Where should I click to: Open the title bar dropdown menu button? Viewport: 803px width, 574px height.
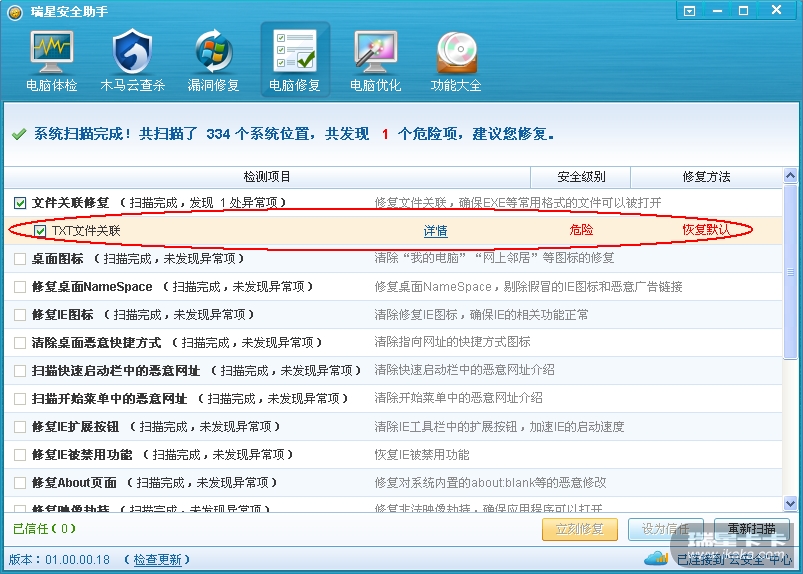pyautogui.click(x=690, y=11)
